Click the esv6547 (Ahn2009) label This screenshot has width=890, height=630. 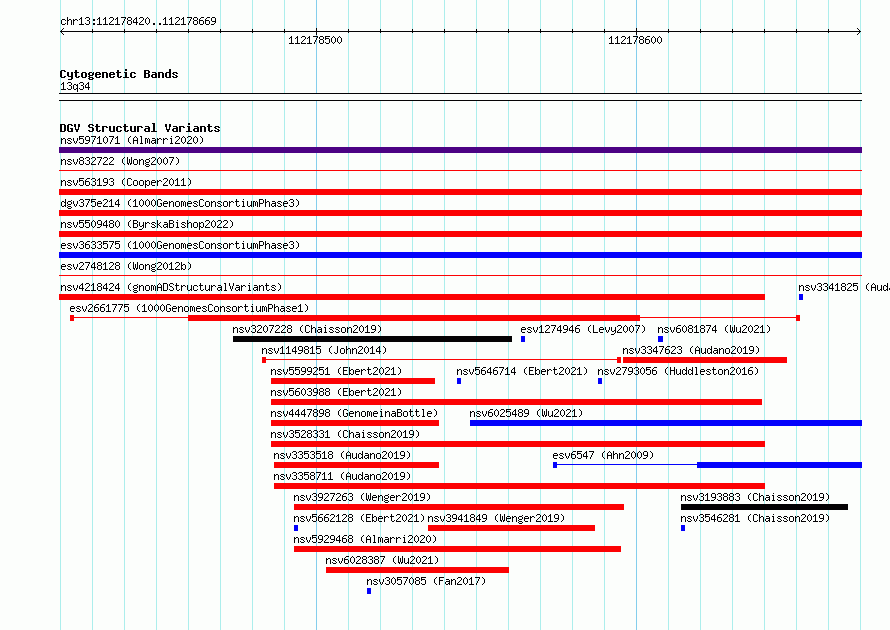pyautogui.click(x=603, y=455)
